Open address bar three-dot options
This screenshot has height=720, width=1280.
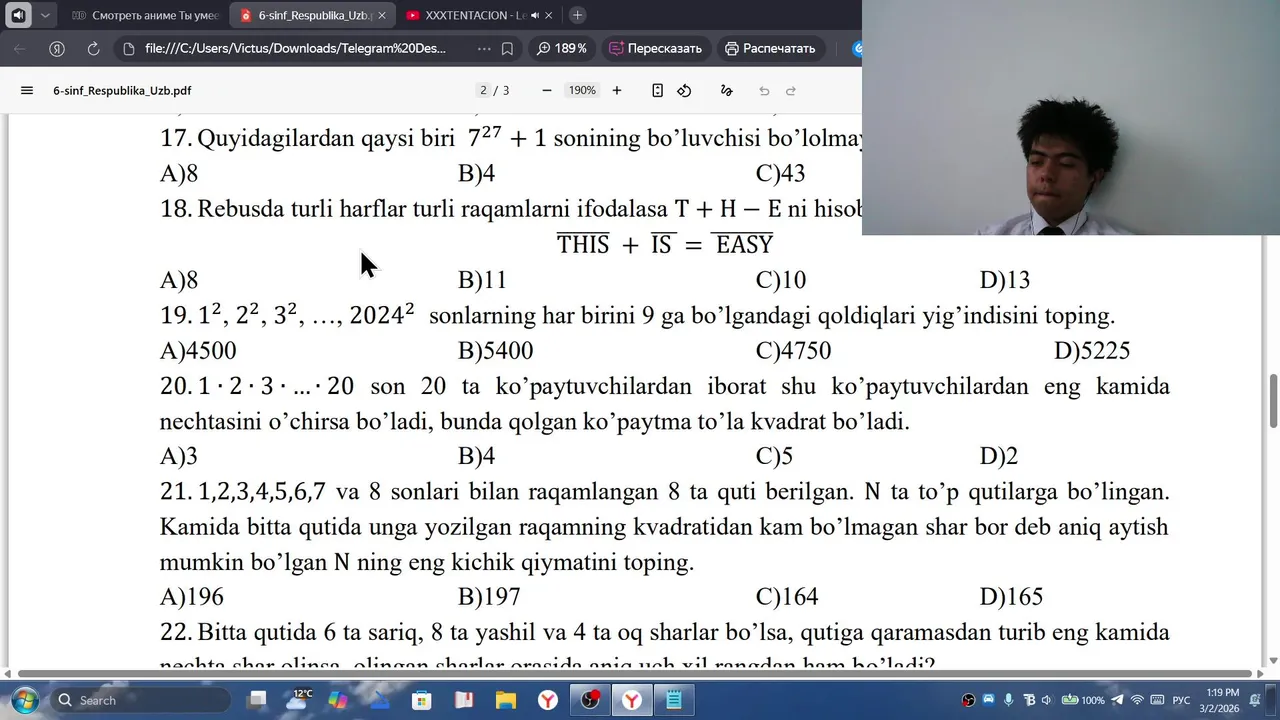(x=484, y=48)
